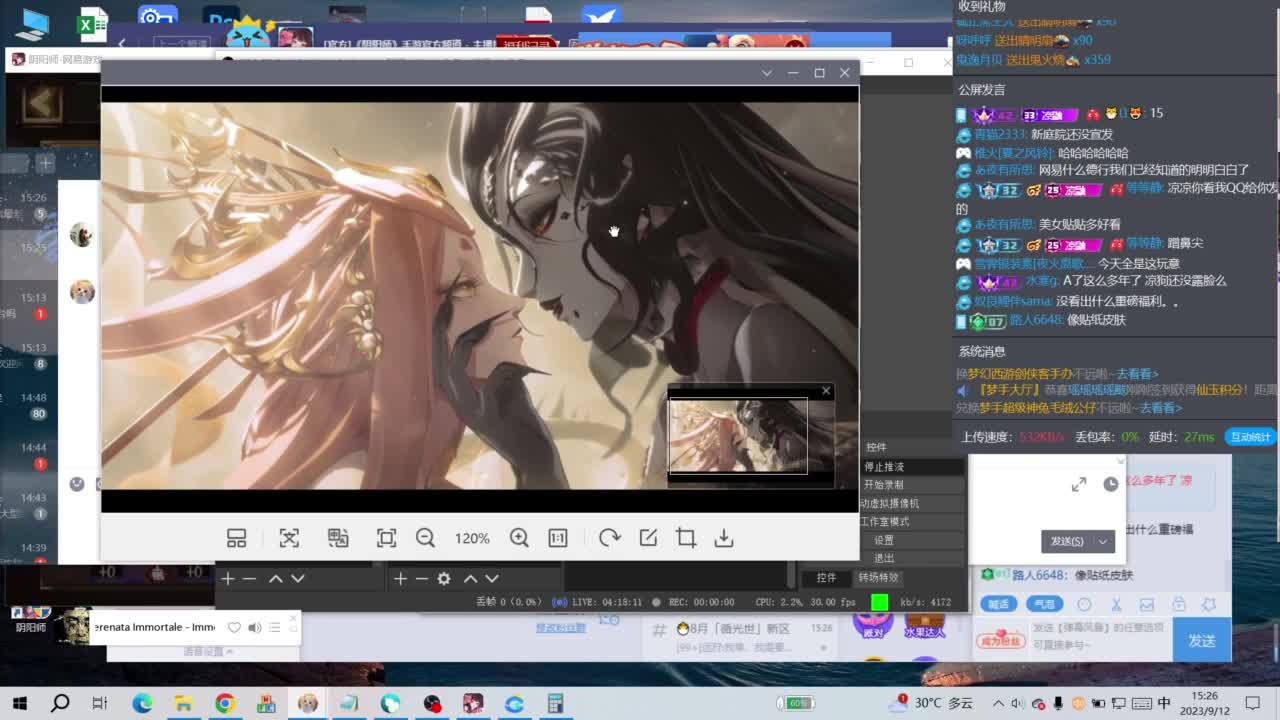Viewport: 1280px width, 720px height.
Task: Remove selected scene with OBS minus button
Action: pyautogui.click(x=250, y=579)
